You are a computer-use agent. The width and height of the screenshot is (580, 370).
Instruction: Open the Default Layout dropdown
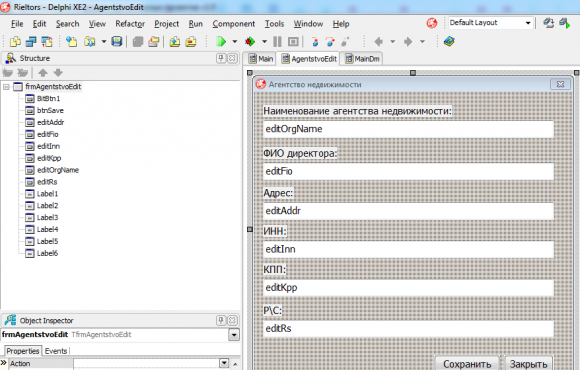(528, 23)
